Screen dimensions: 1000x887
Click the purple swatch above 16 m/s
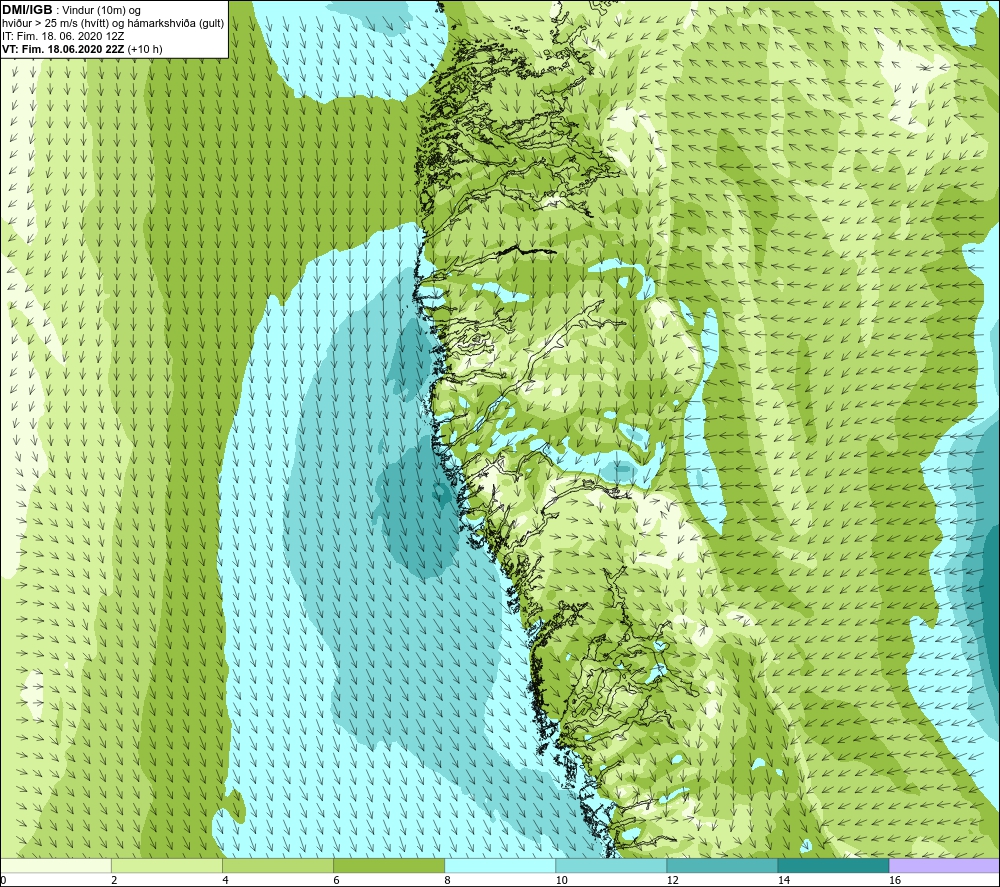[945, 865]
